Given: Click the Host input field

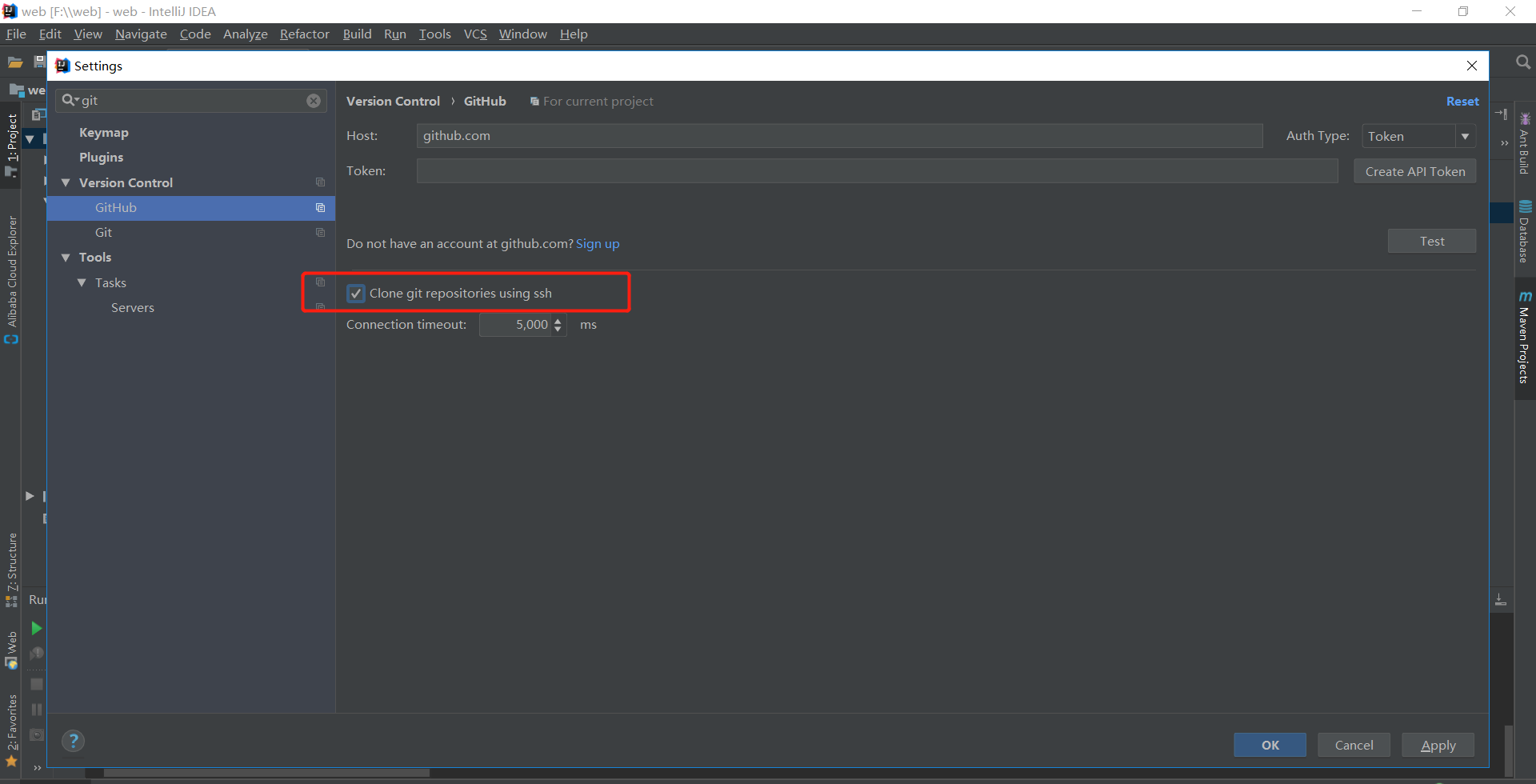Looking at the screenshot, I should coord(839,136).
